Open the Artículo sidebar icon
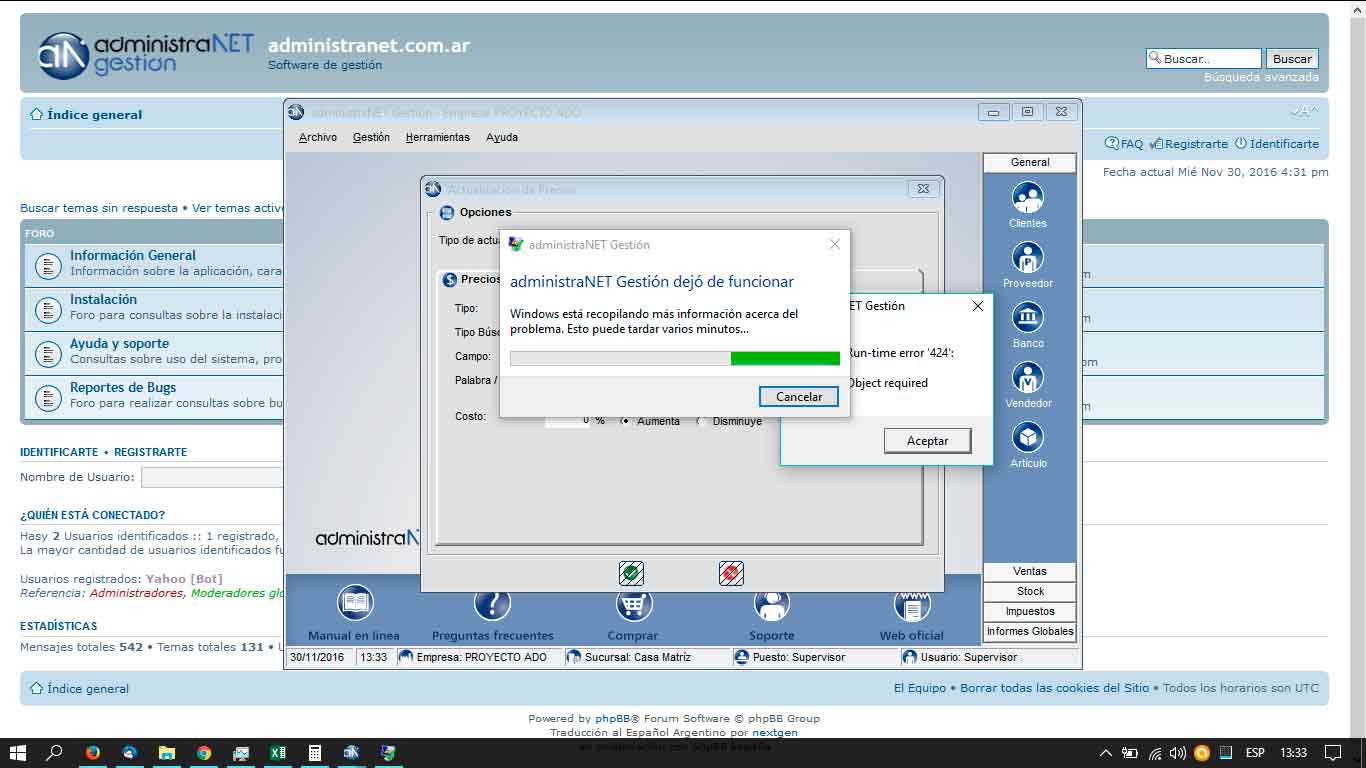The width and height of the screenshot is (1366, 768). [1027, 437]
